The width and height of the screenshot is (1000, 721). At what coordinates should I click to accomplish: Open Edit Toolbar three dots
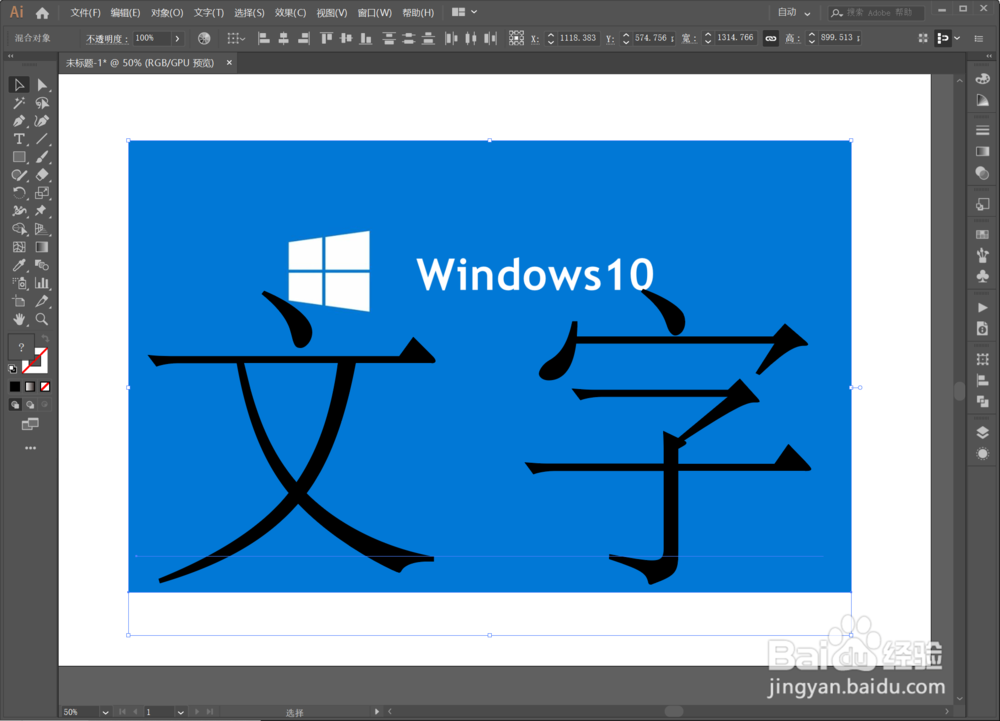(x=30, y=448)
